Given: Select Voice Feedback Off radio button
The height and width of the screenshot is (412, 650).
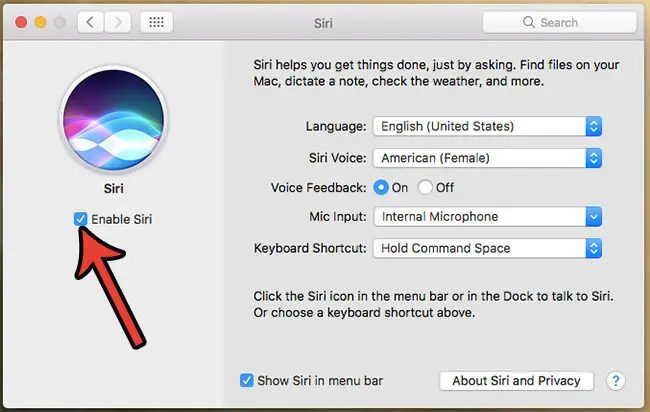Looking at the screenshot, I should (x=425, y=187).
